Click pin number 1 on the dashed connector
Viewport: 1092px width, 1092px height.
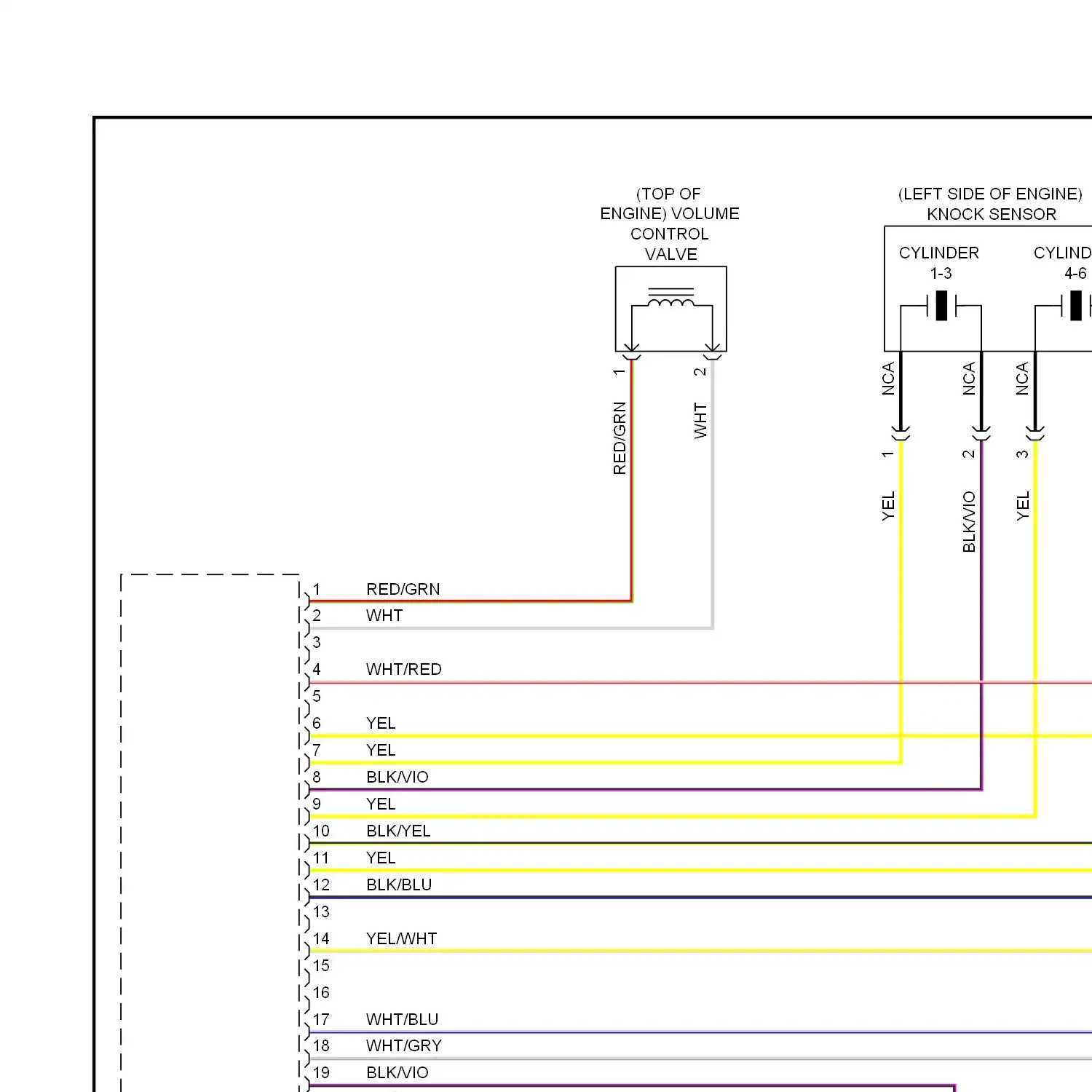pos(317,590)
